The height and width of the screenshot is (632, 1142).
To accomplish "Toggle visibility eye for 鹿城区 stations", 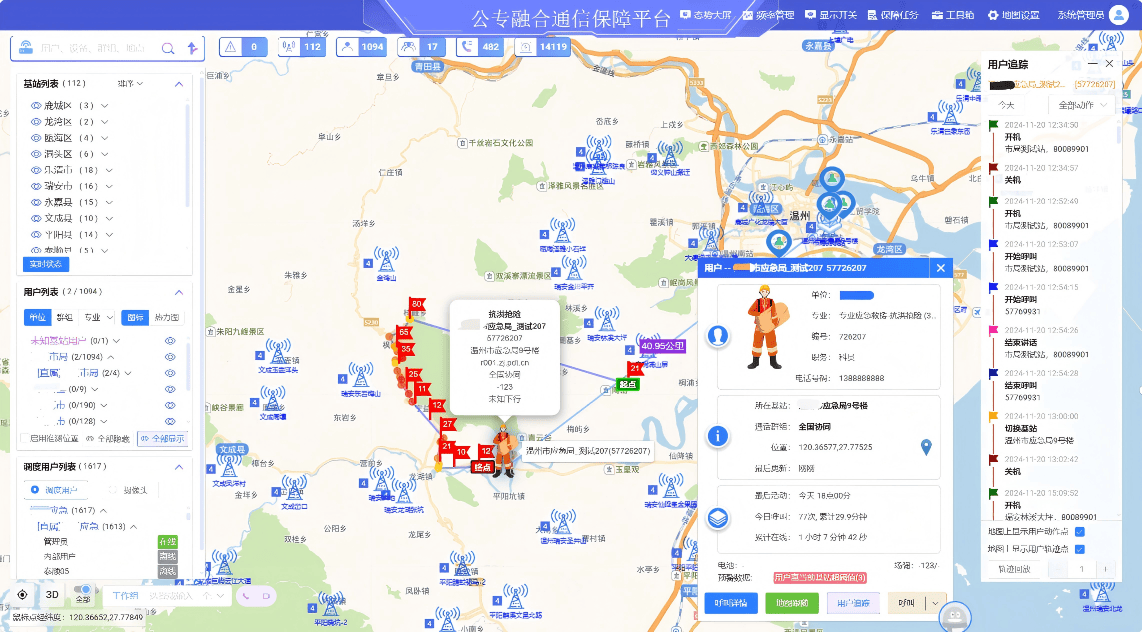I will click(x=36, y=106).
